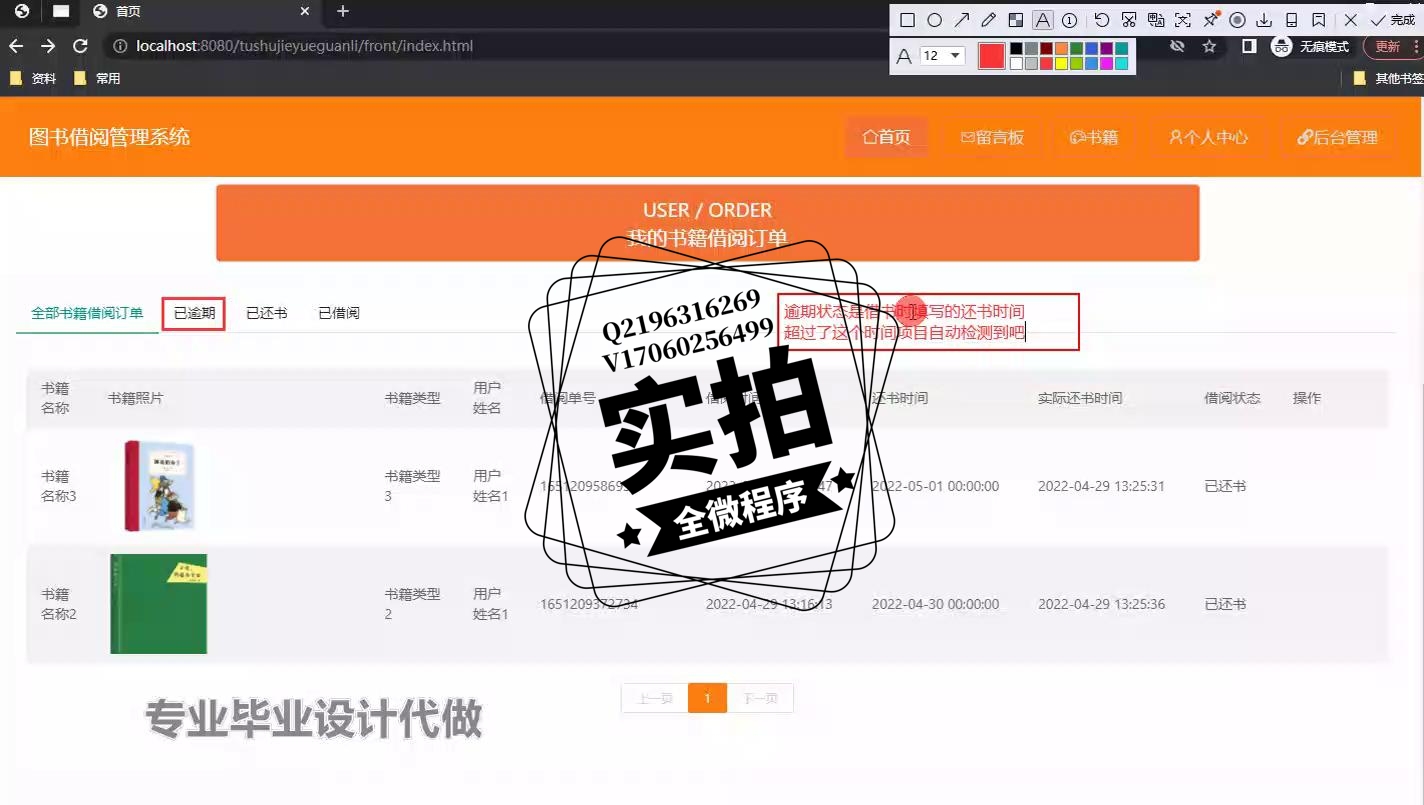This screenshot has width=1424, height=805.
Task: Click the 上一页 pagination button
Action: pos(654,698)
